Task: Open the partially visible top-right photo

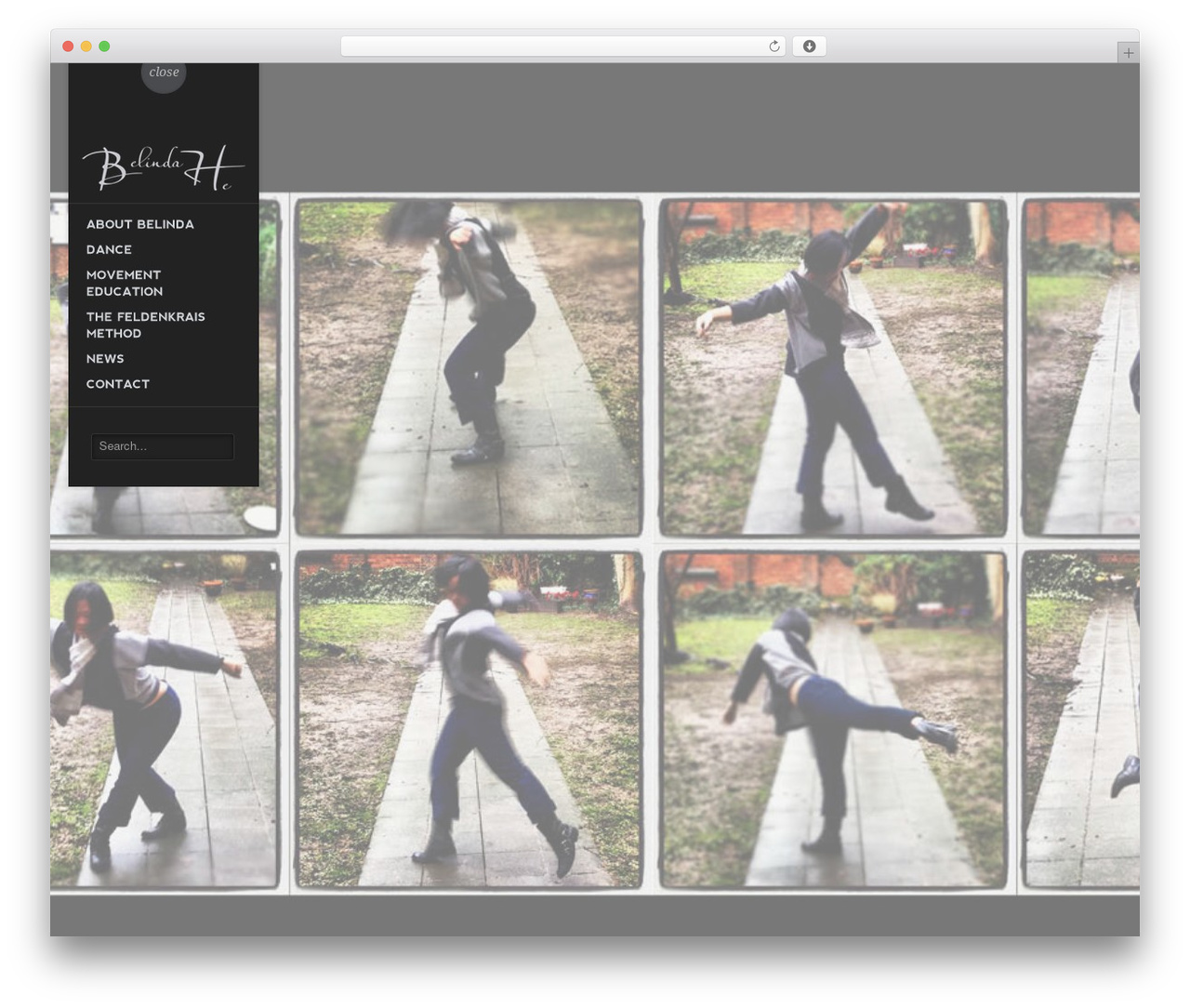Action: 1081,367
